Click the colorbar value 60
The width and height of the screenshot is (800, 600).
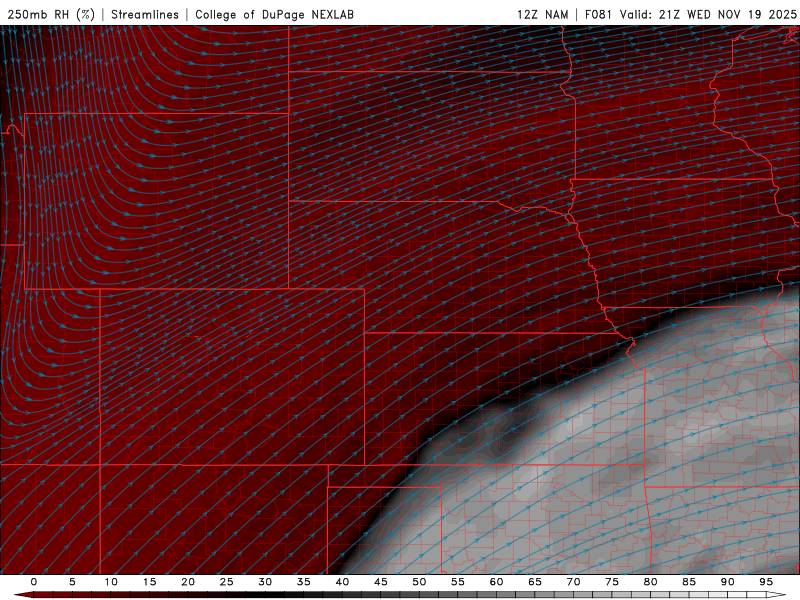[x=496, y=582]
